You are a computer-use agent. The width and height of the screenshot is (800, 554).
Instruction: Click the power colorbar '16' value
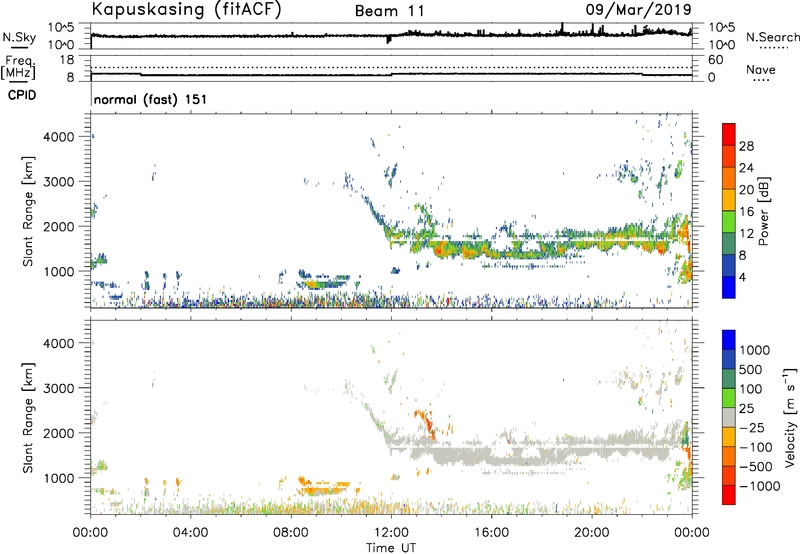pos(746,212)
